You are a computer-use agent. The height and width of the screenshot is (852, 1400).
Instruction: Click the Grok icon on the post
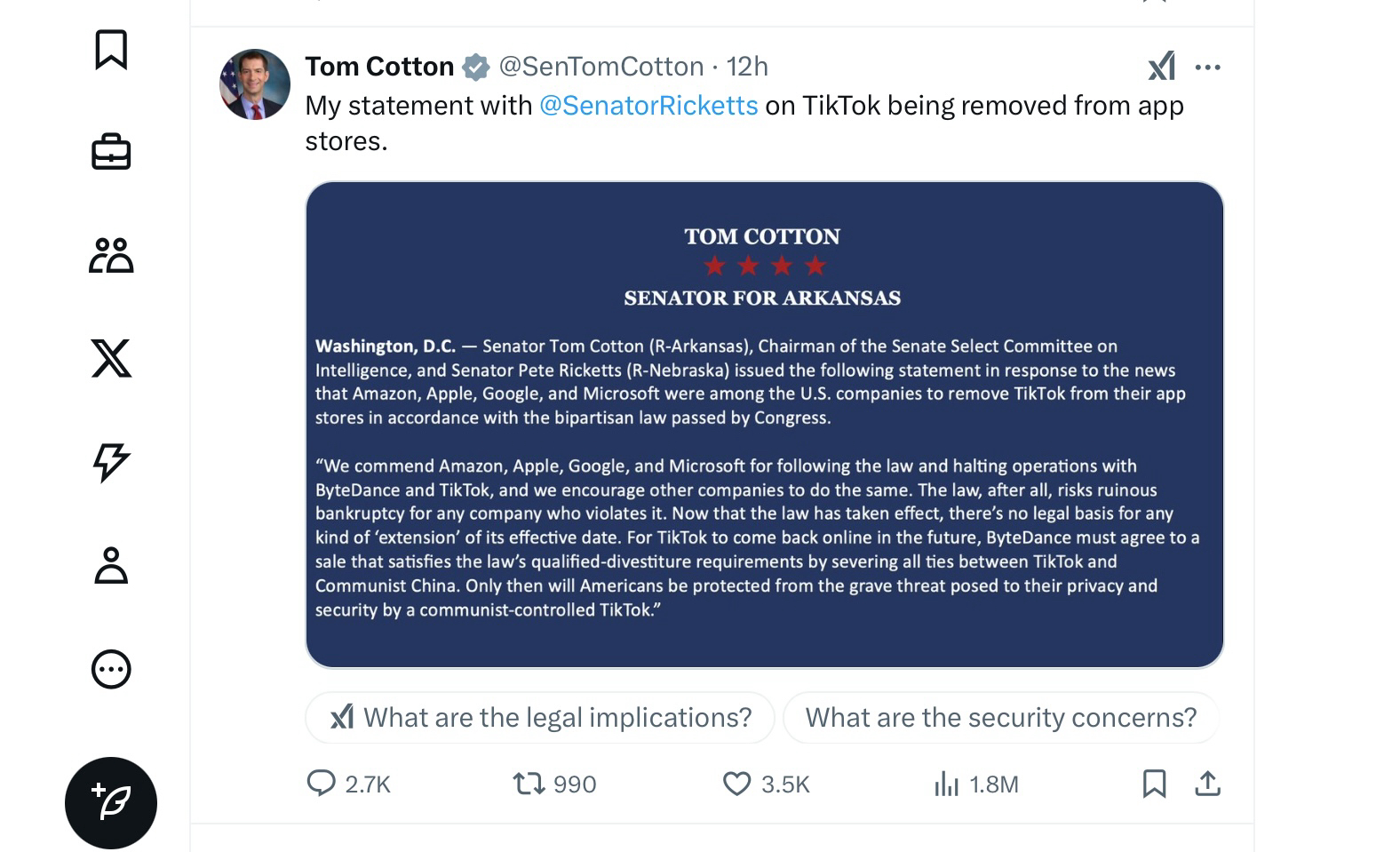[1161, 67]
